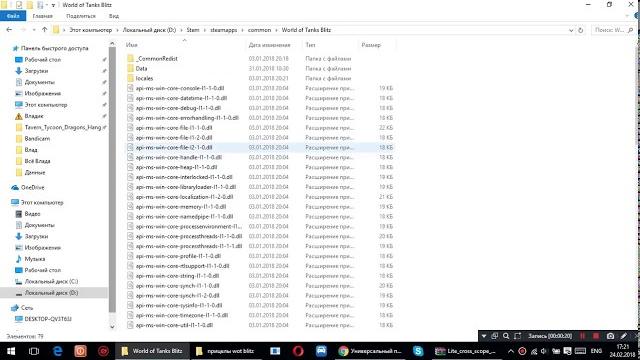This screenshot has width=640, height=360.
Task: Refresh the current folder view
Action: coord(580,30)
